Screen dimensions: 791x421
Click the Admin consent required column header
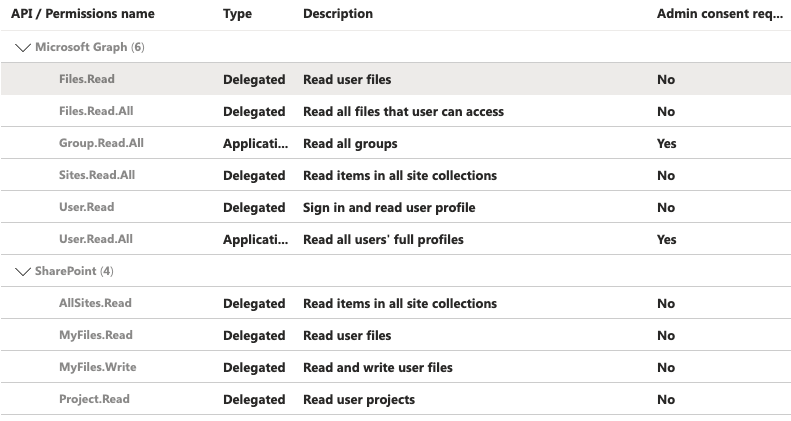pyautogui.click(x=719, y=14)
